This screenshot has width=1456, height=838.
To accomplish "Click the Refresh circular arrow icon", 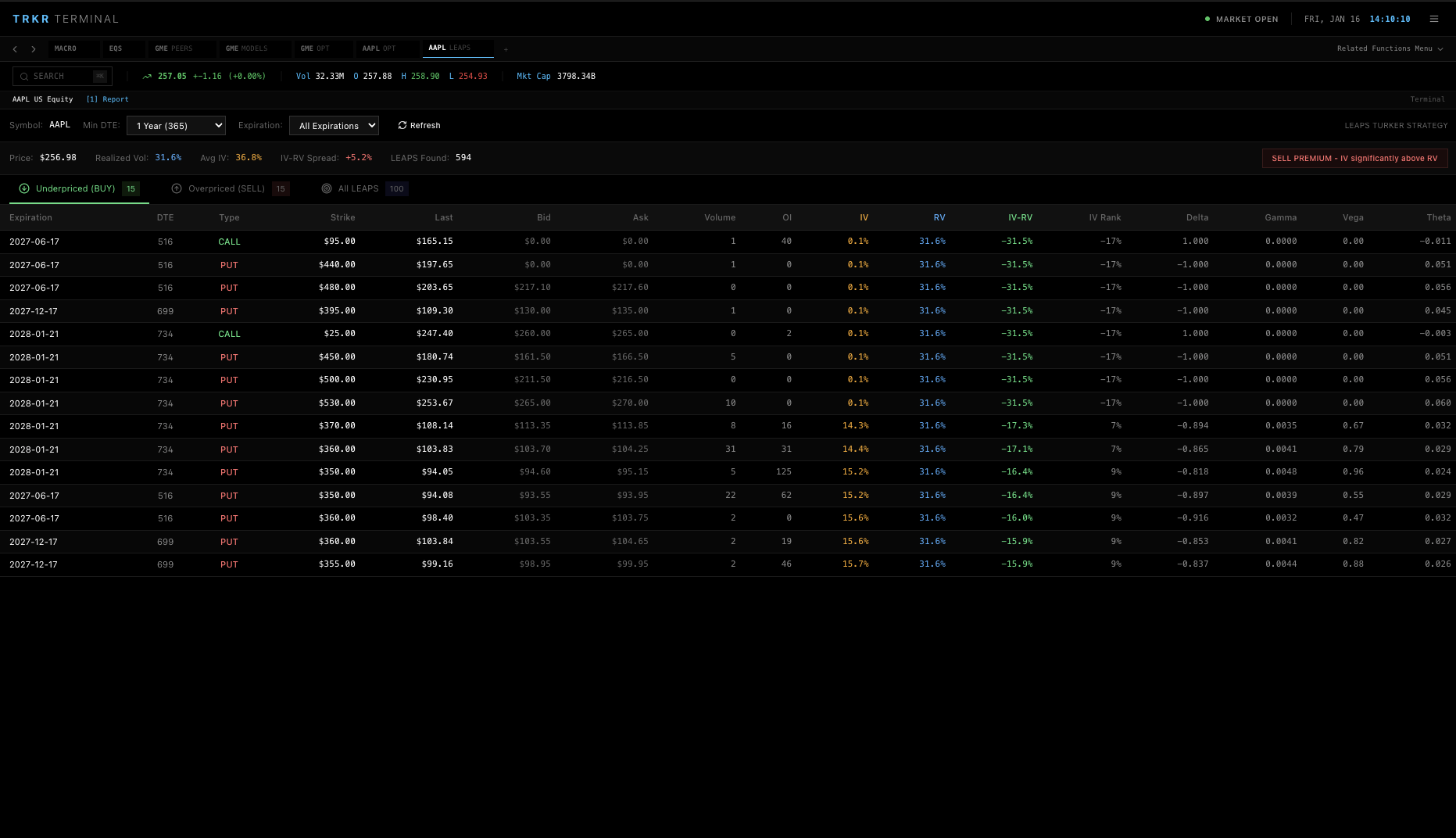I will (402, 125).
